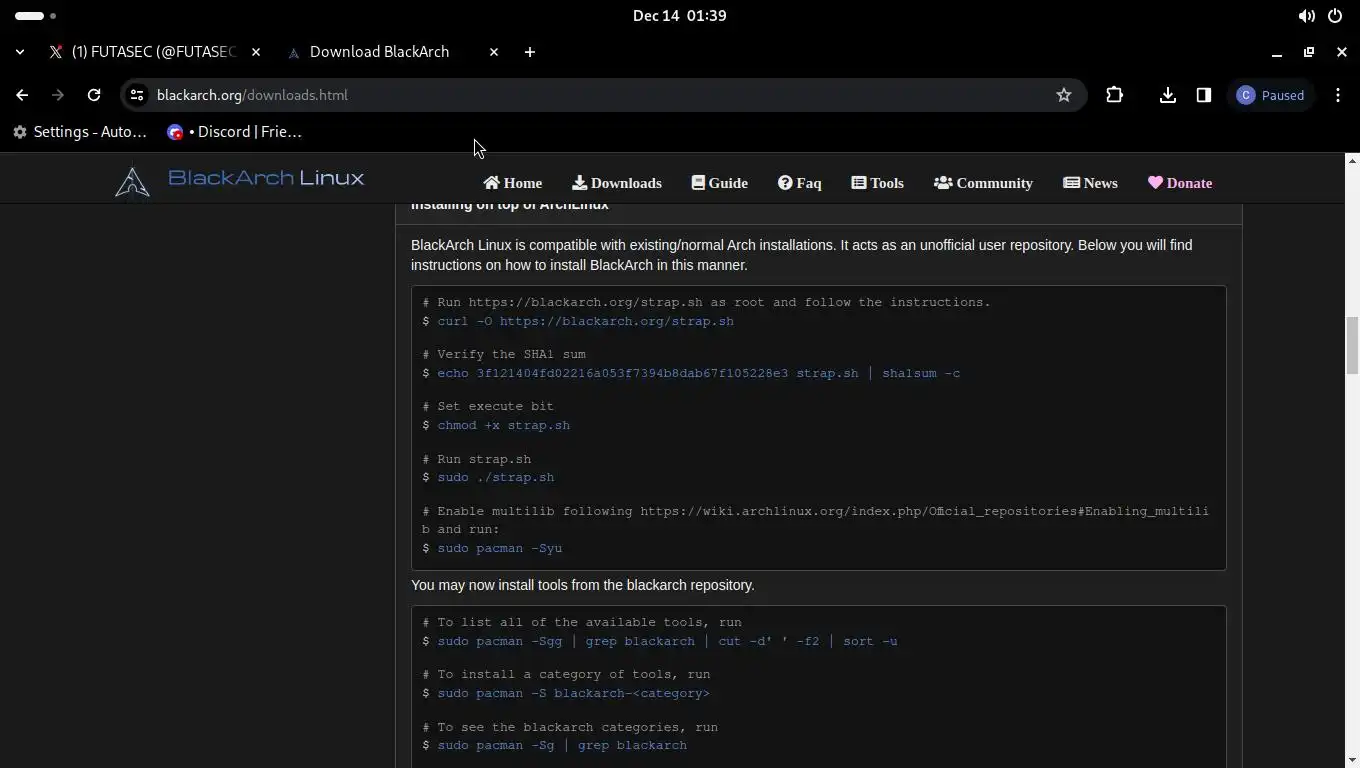Click the pacman -S blackarch-<category> command
This screenshot has height=768, width=1360.
pos(573,693)
